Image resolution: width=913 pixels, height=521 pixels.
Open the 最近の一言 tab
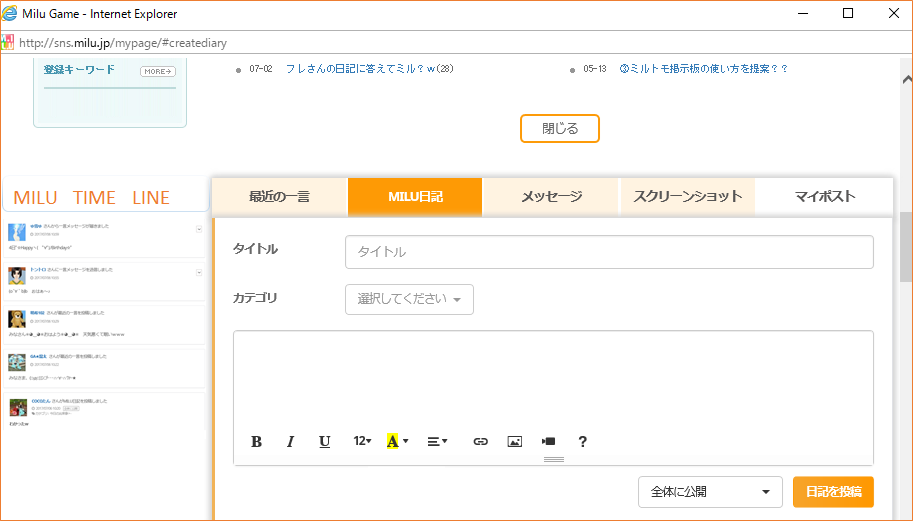[279, 197]
